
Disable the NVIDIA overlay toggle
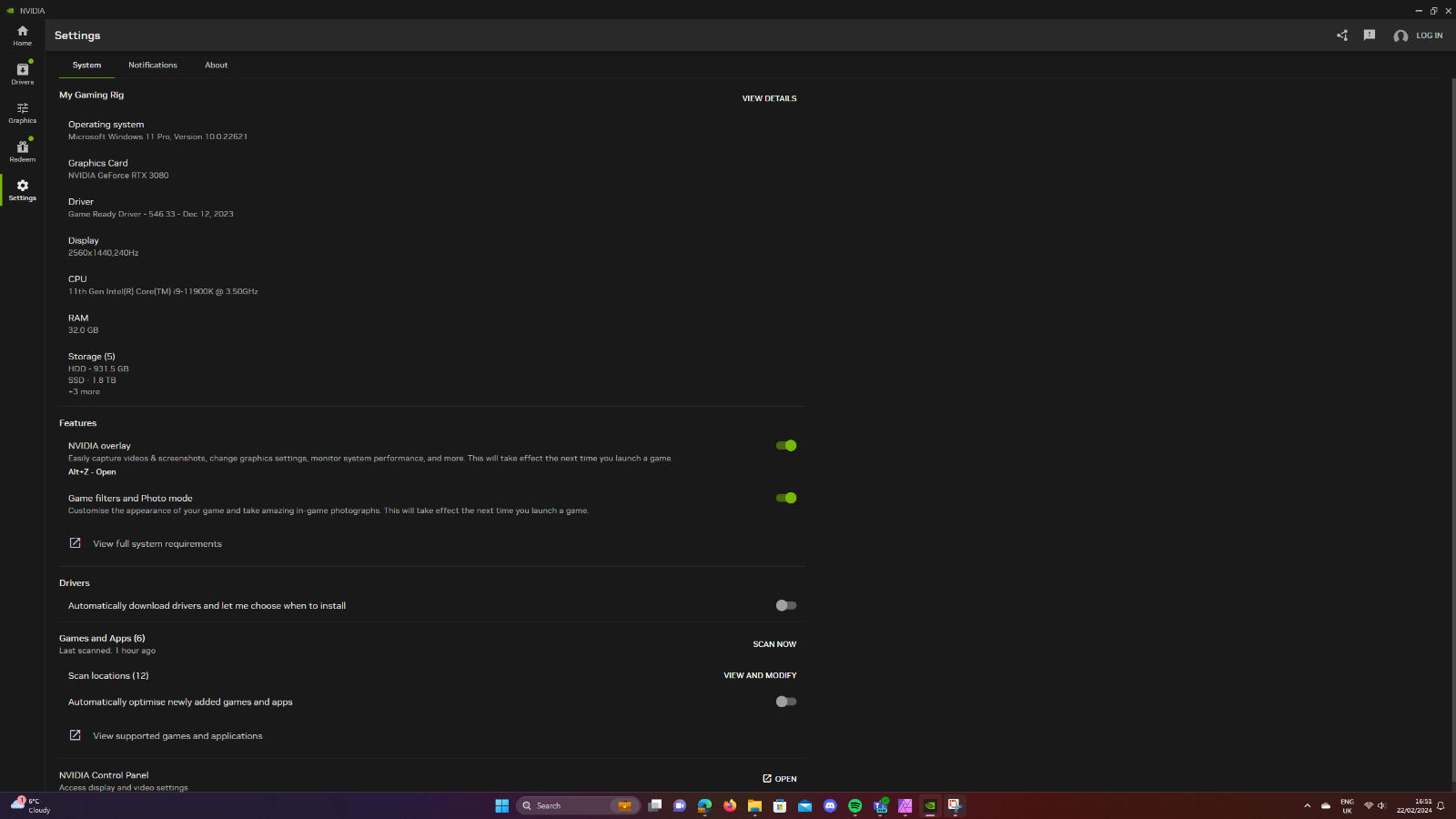(x=786, y=446)
